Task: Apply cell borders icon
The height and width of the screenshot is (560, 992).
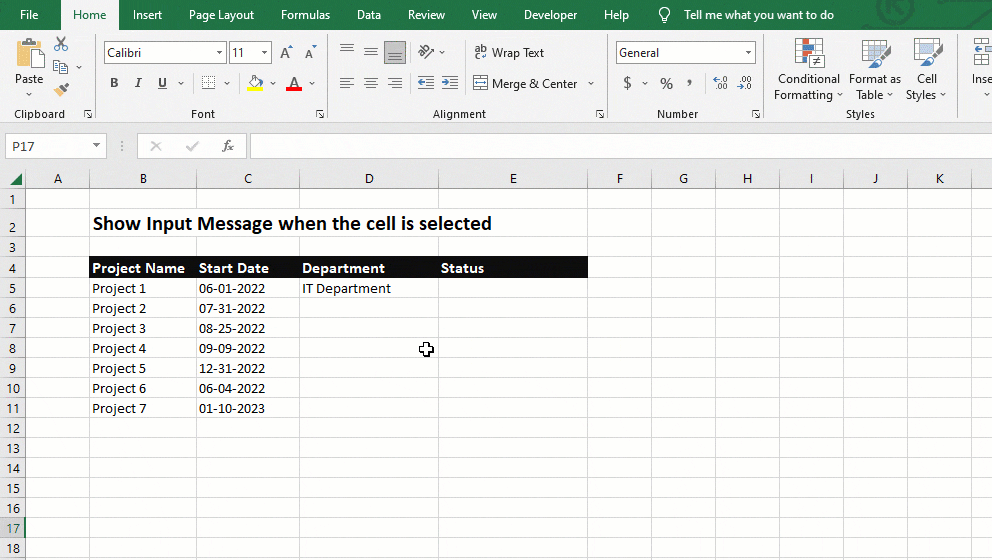Action: click(x=208, y=83)
